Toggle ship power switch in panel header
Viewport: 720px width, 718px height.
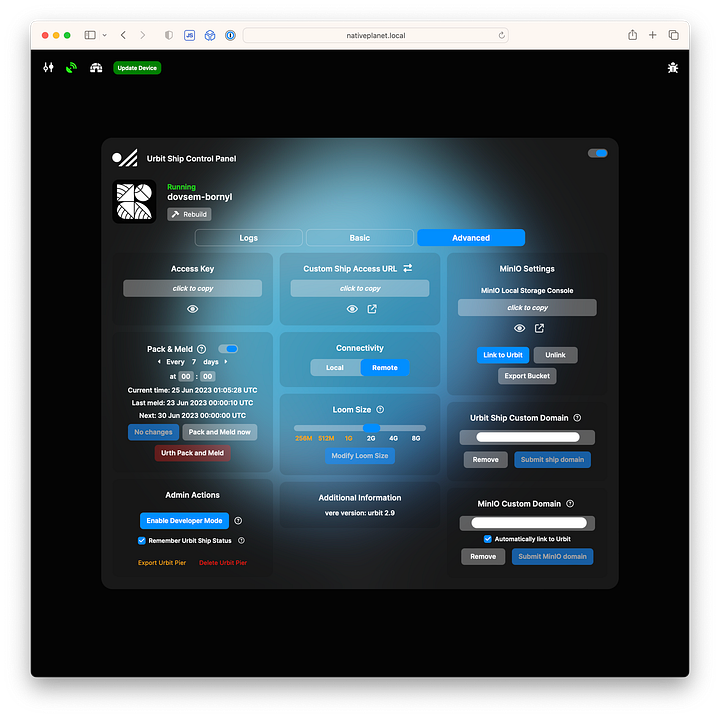point(597,153)
